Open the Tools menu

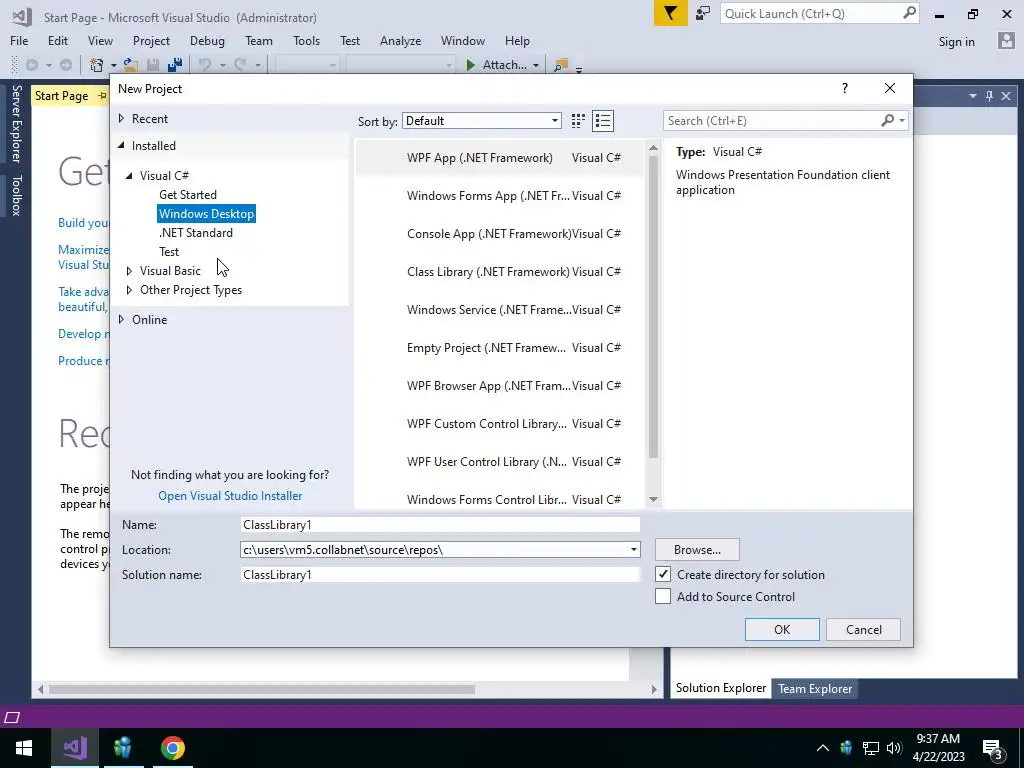coord(306,40)
